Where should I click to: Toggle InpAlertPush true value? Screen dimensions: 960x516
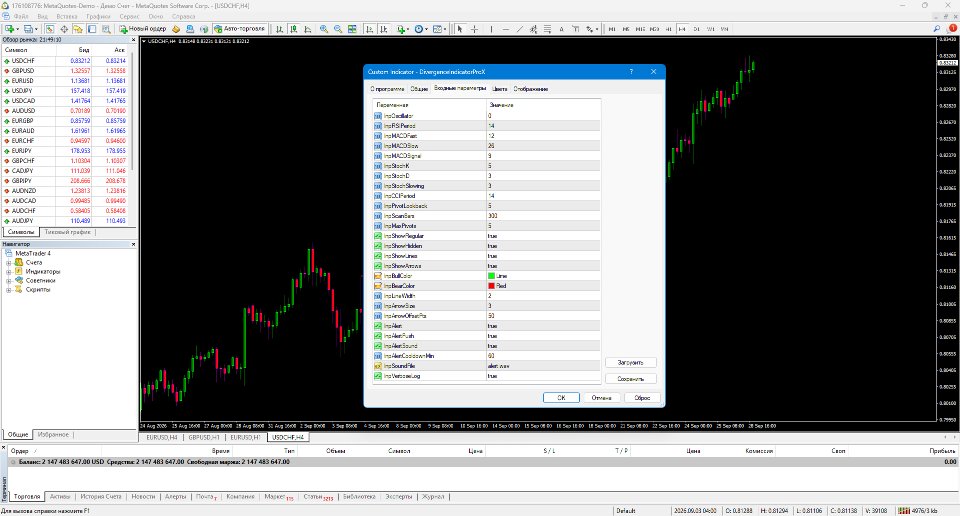pos(543,336)
